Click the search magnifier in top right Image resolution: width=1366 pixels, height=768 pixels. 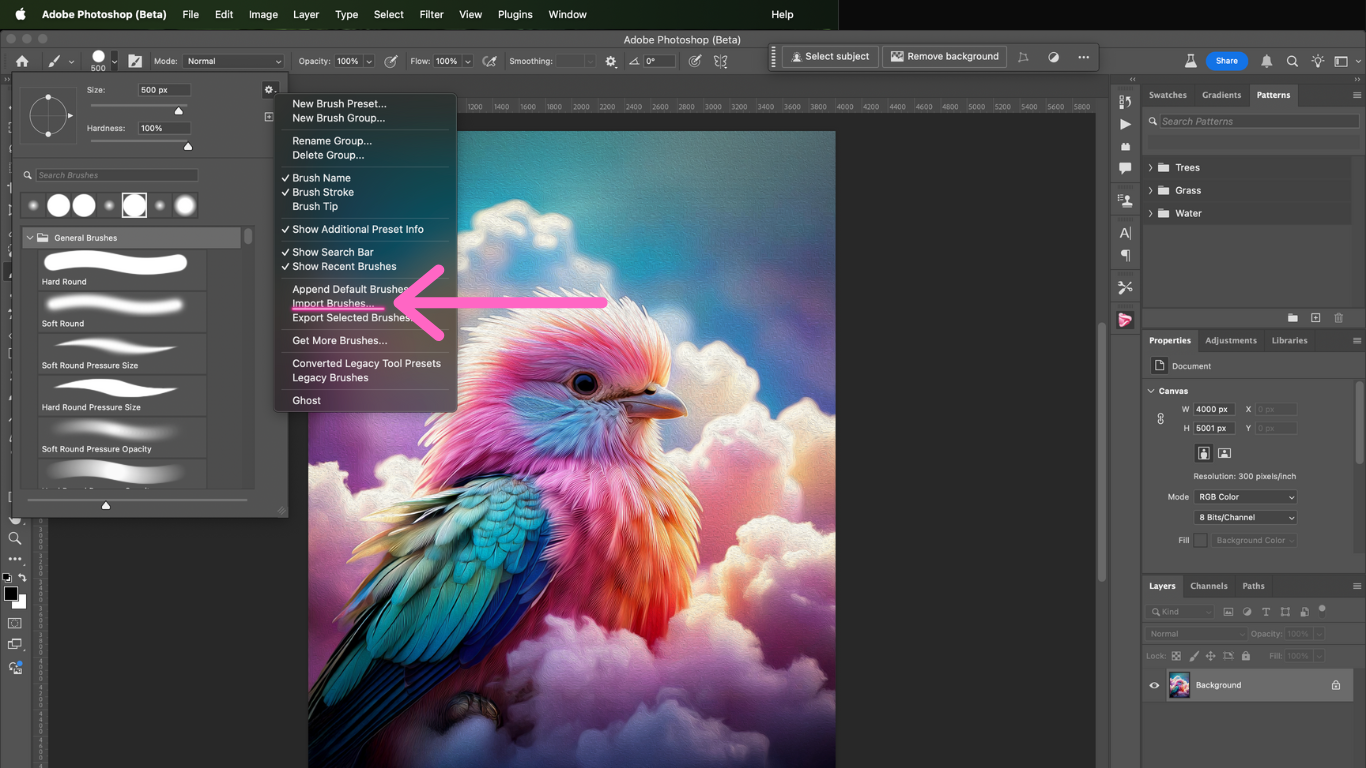pyautogui.click(x=1292, y=61)
